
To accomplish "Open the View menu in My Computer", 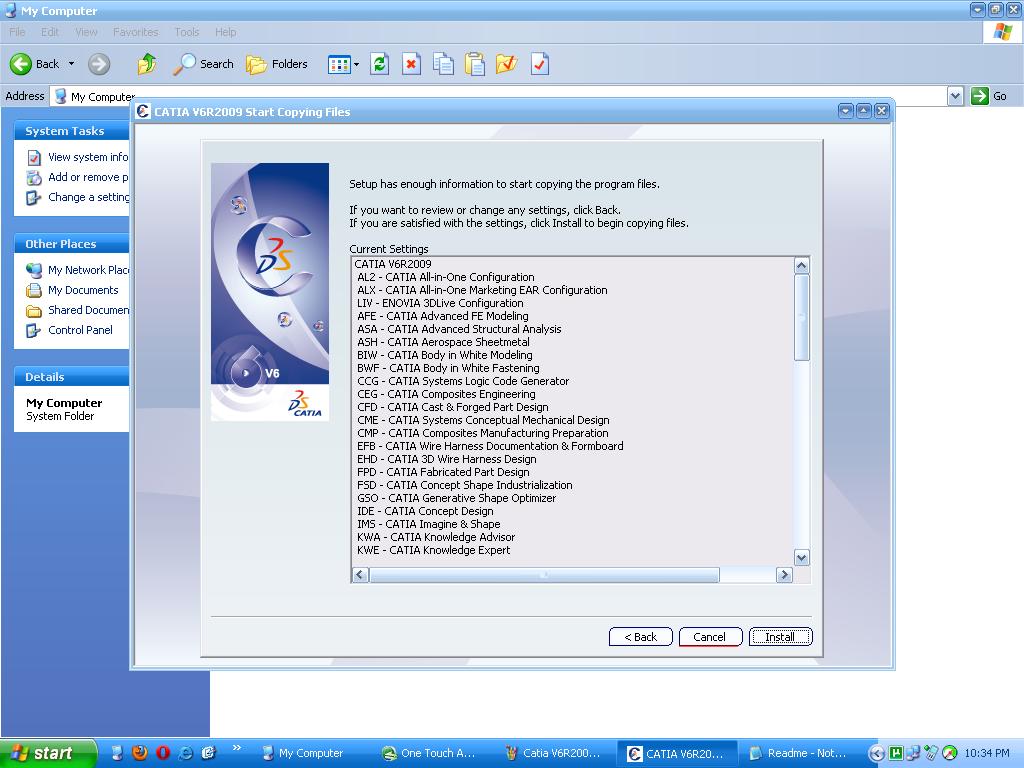I will click(x=86, y=32).
